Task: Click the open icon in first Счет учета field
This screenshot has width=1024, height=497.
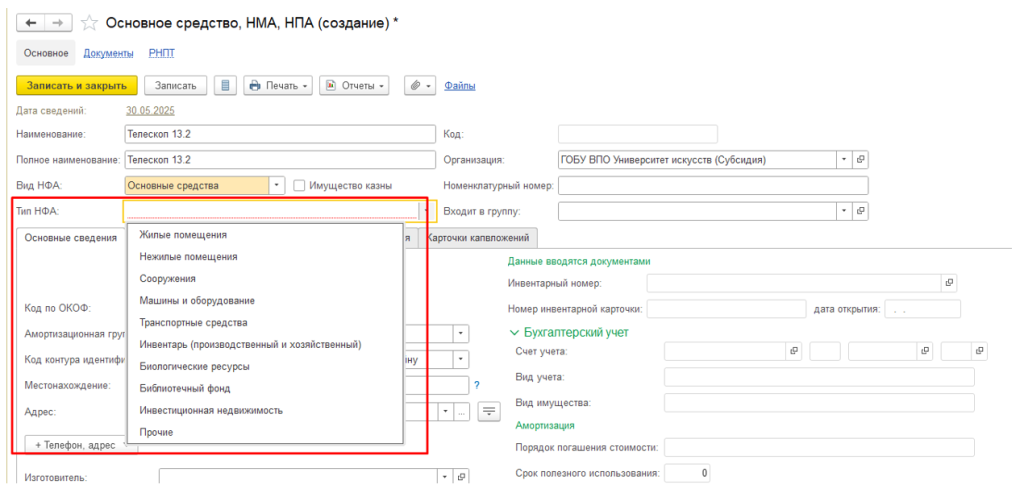Action: 793,351
